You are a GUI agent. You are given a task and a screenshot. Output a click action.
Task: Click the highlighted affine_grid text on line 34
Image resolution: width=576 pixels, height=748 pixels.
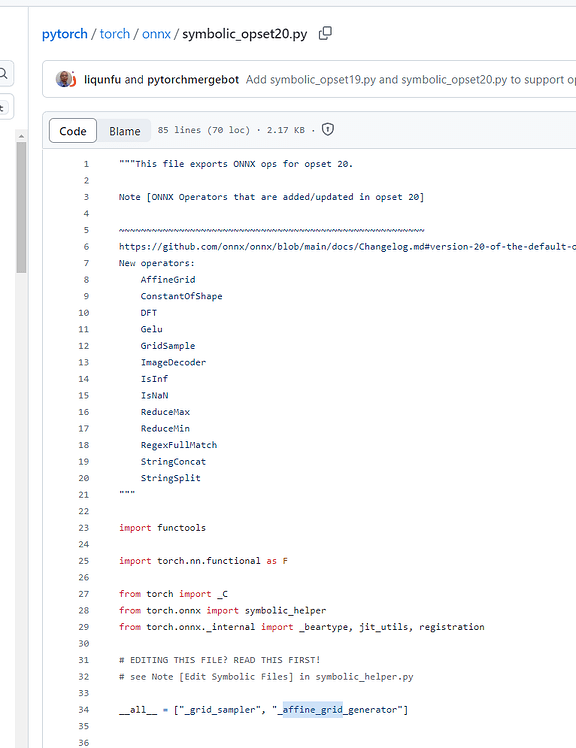tap(313, 710)
